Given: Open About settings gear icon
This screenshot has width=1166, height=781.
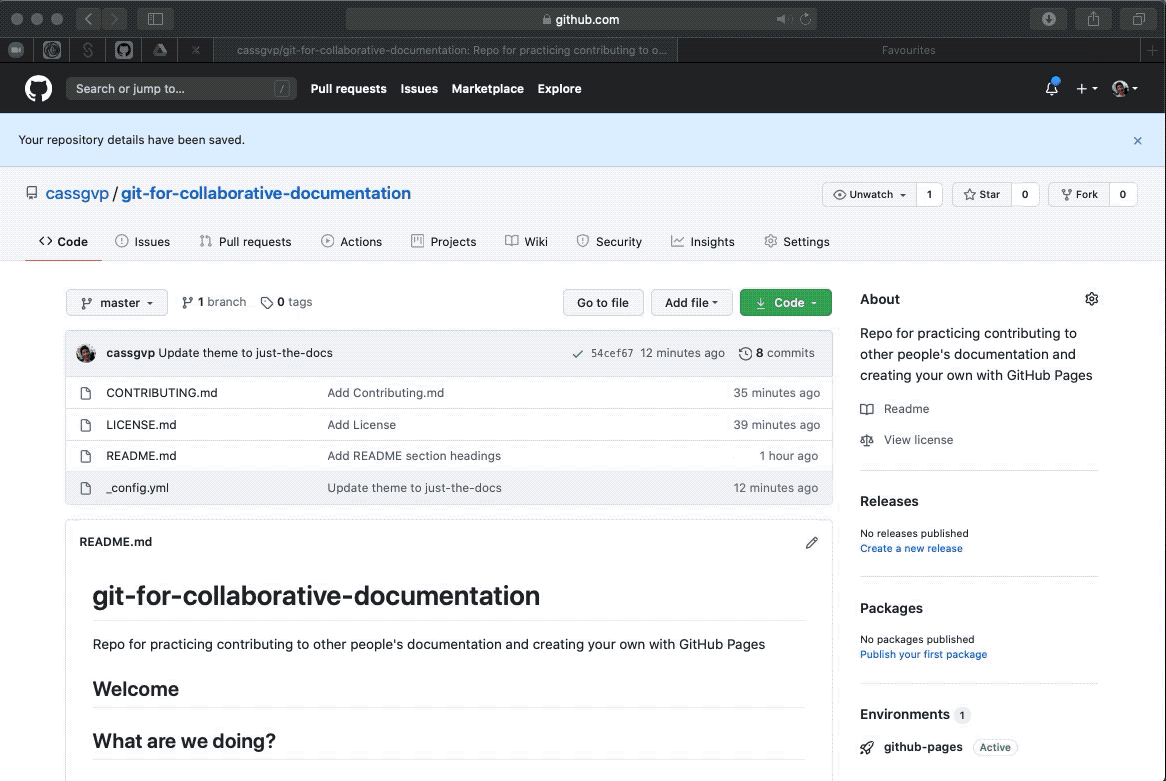Looking at the screenshot, I should [1091, 299].
